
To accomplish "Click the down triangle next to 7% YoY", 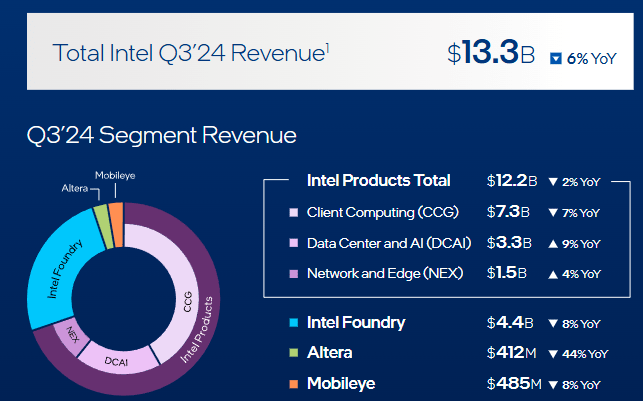I will point(553,213).
